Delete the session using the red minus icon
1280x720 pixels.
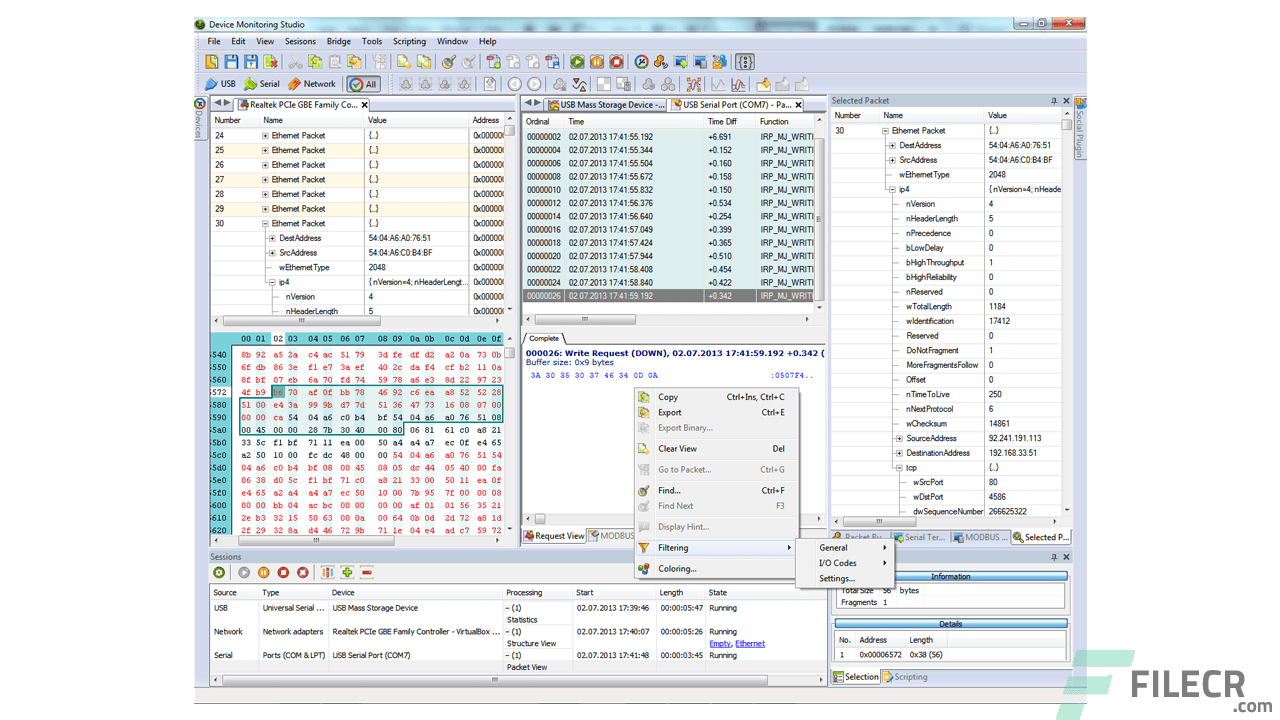tap(366, 572)
